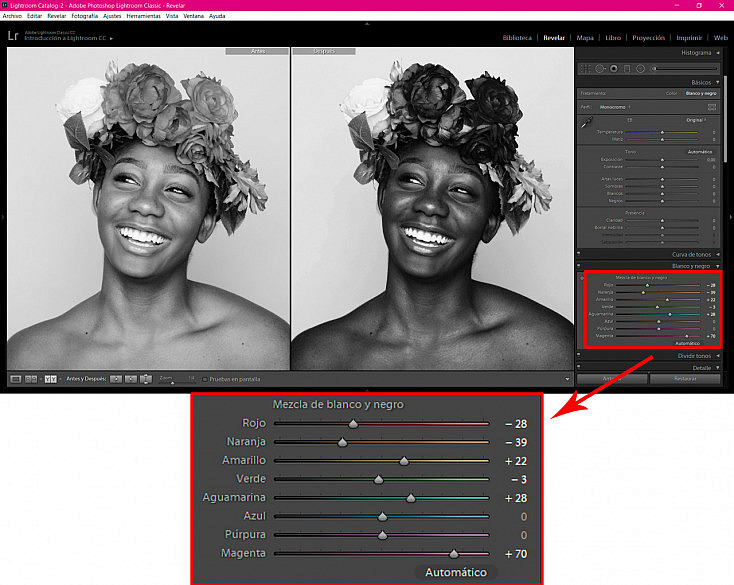Select the Crop Overlay tool
734x585 pixels.
586,69
